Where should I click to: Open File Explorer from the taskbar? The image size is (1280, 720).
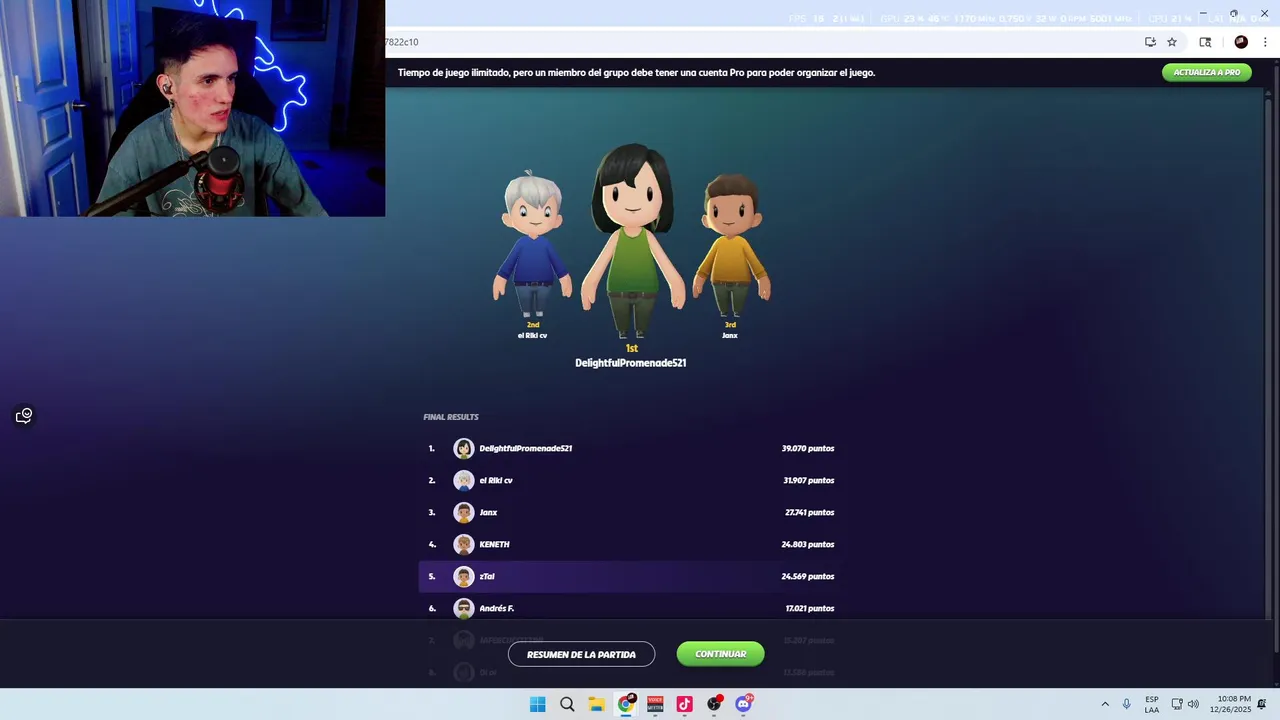pos(596,704)
